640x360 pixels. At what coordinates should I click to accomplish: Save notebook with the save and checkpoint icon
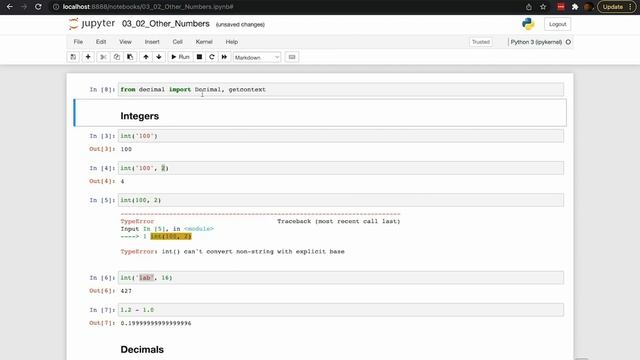[x=73, y=57]
